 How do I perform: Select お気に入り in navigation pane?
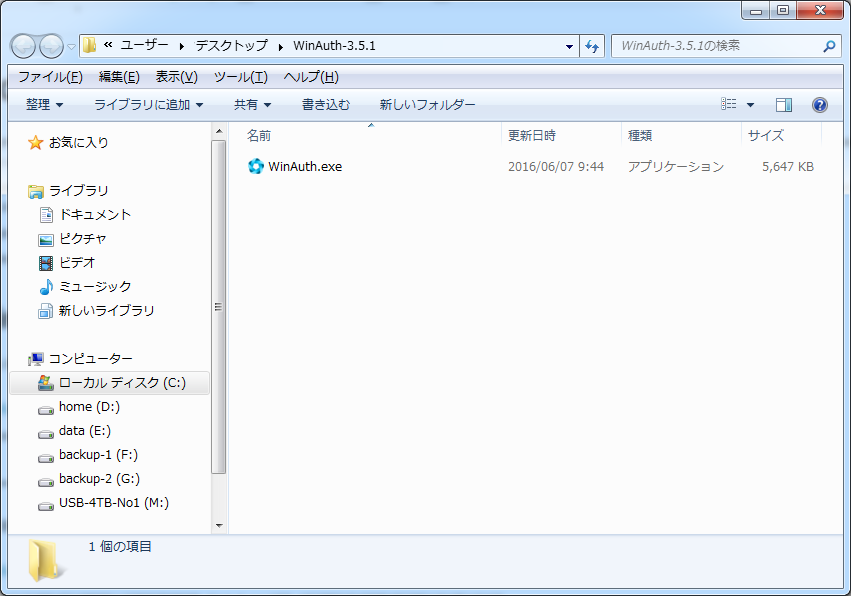pyautogui.click(x=79, y=142)
